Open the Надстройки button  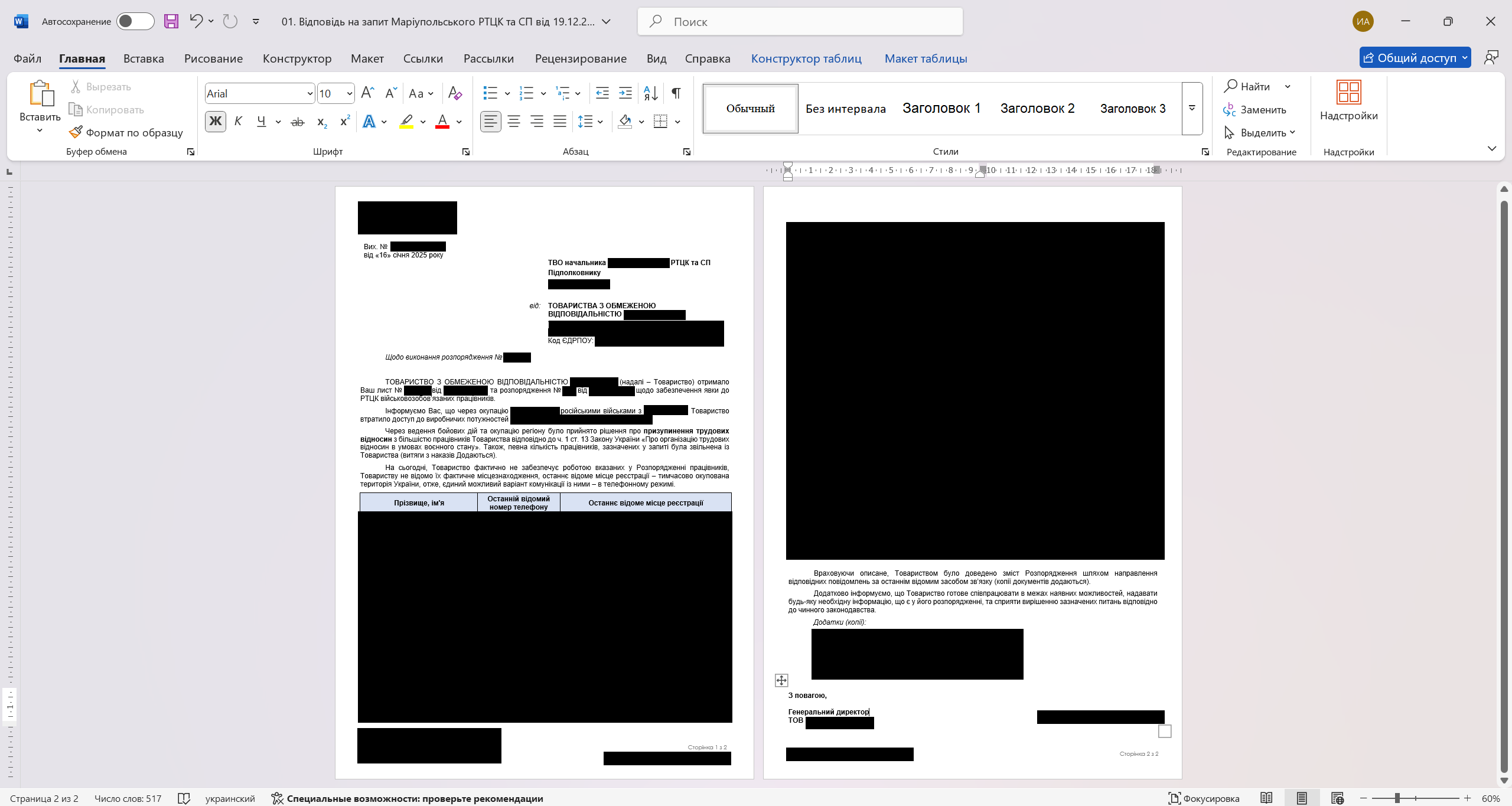pos(1348,100)
